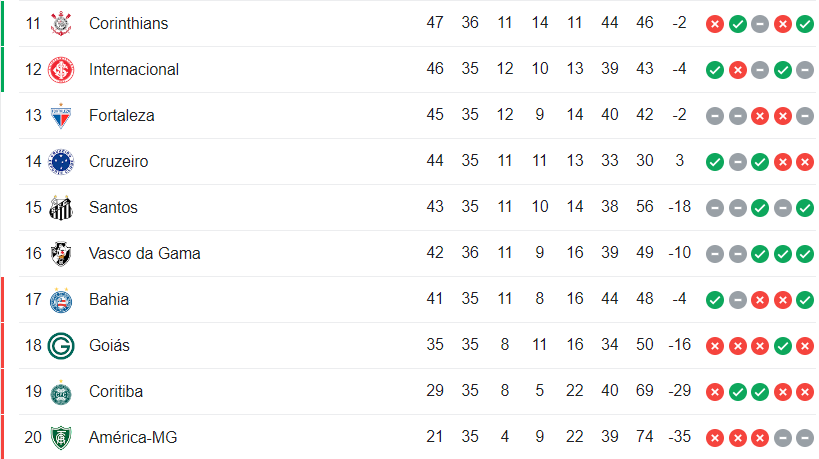Image resolution: width=819 pixels, height=459 pixels.
Task: Click Cruzeiro's first green win icon
Action: 714,161
